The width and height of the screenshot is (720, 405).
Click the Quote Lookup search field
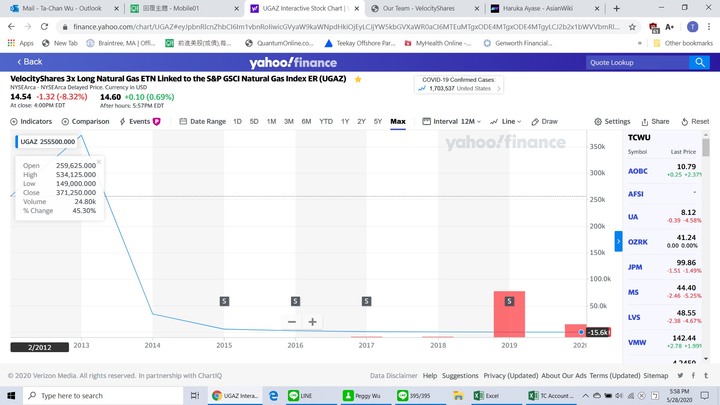[637, 62]
